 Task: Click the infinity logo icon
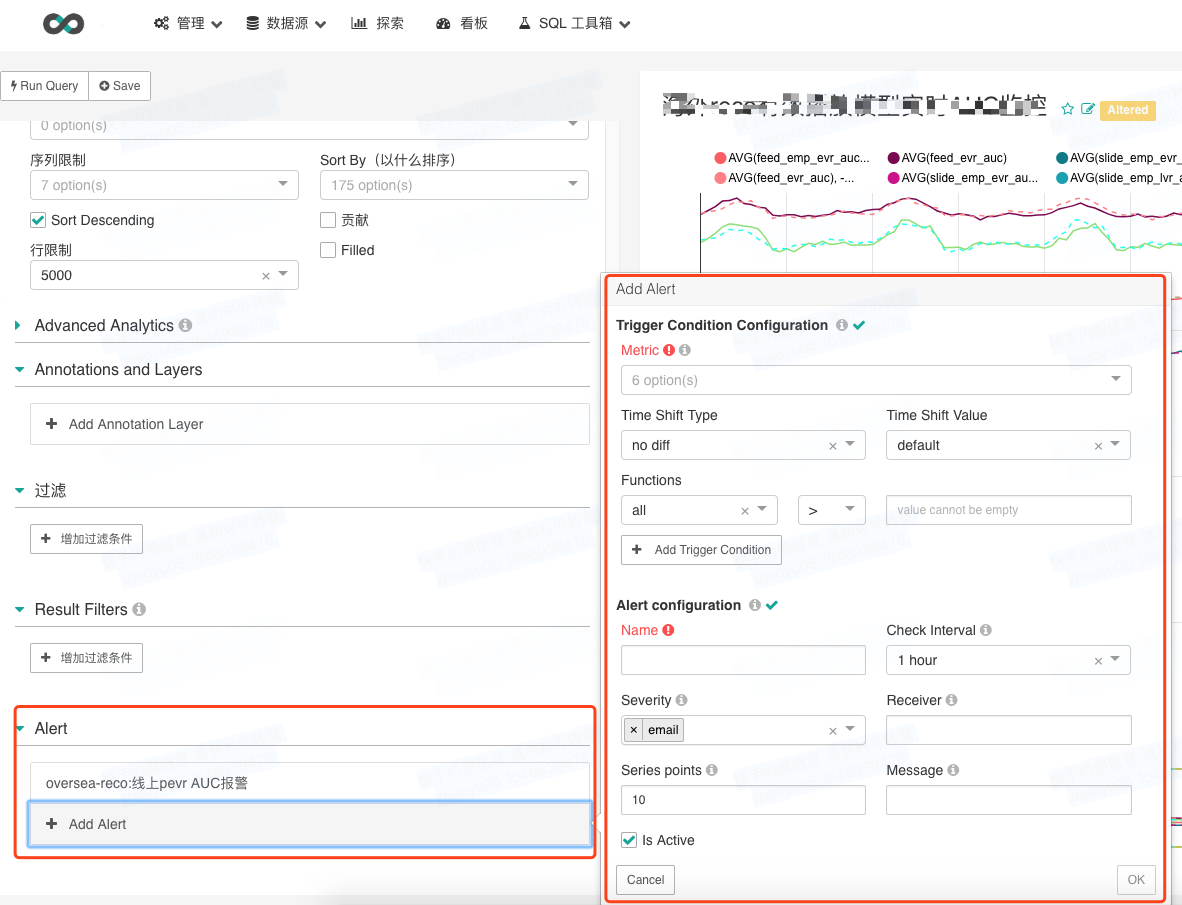[x=63, y=24]
